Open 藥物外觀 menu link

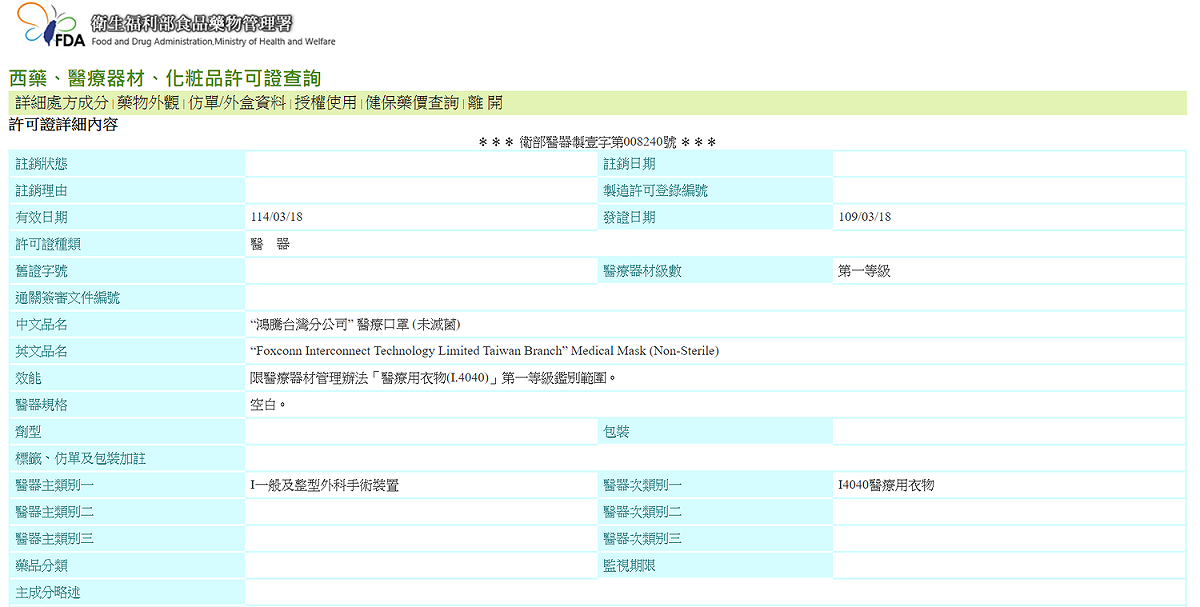click(148, 103)
